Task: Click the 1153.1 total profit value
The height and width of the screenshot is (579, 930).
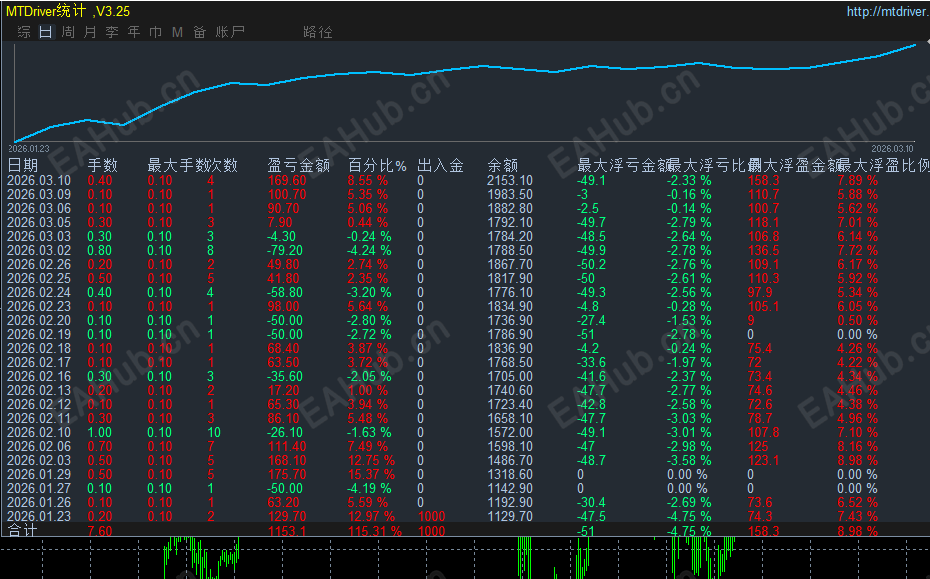Action: (287, 531)
